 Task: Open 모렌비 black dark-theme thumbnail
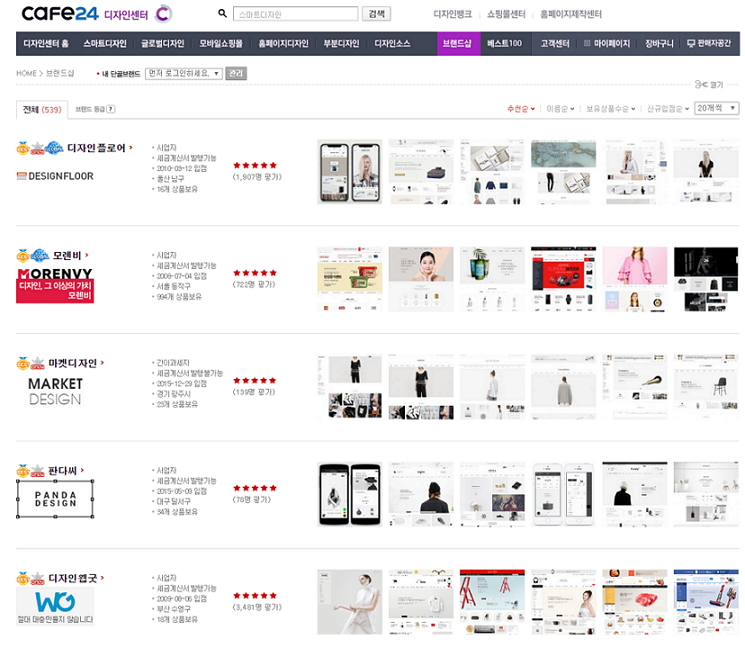(706, 279)
